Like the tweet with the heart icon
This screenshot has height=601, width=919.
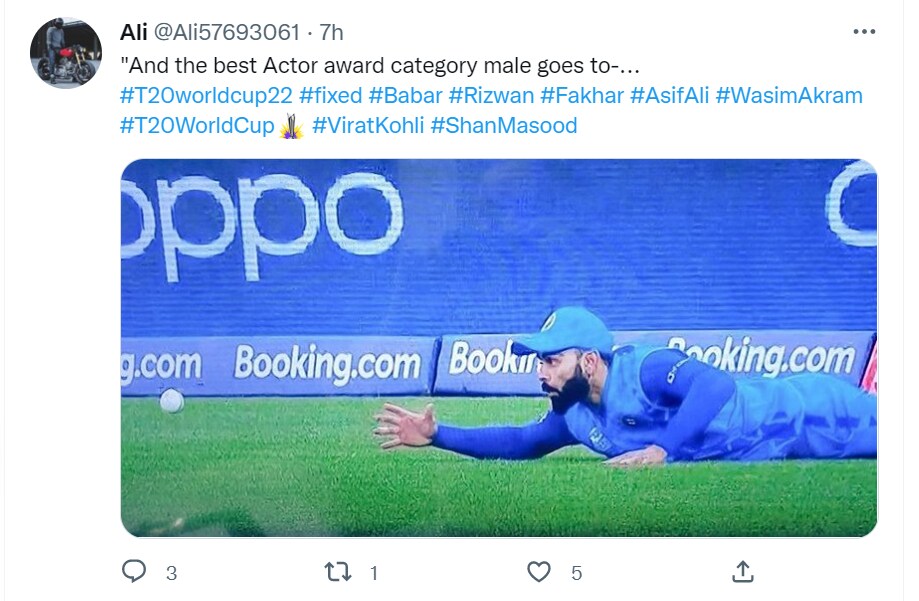pyautogui.click(x=539, y=572)
